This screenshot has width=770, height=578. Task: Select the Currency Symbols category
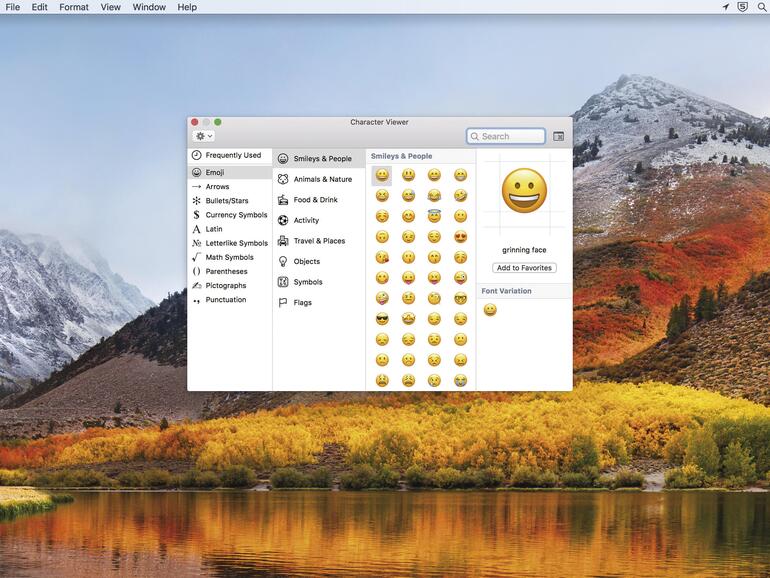(229, 215)
